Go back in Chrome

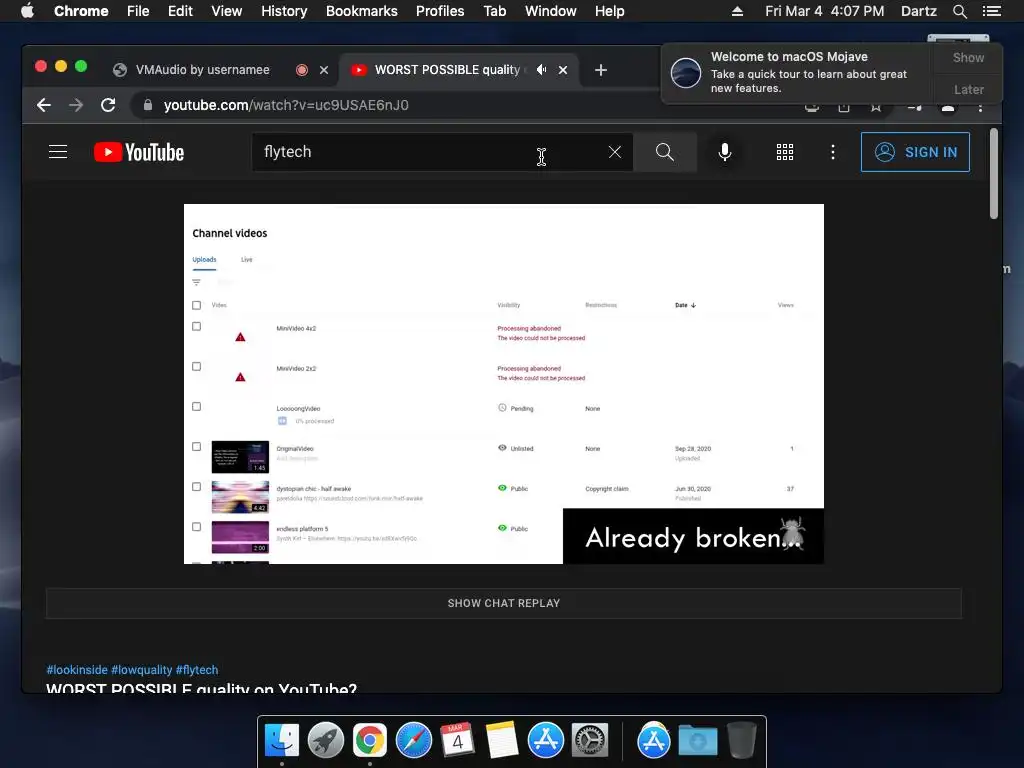tap(44, 105)
